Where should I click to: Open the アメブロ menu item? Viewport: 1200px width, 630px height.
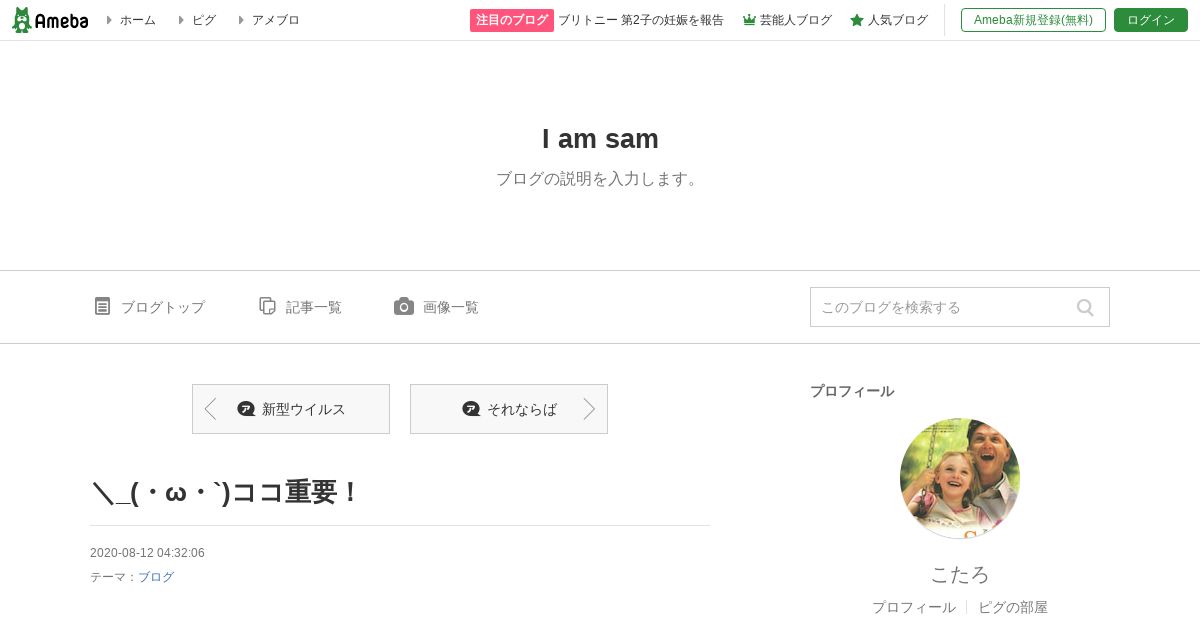tap(275, 20)
